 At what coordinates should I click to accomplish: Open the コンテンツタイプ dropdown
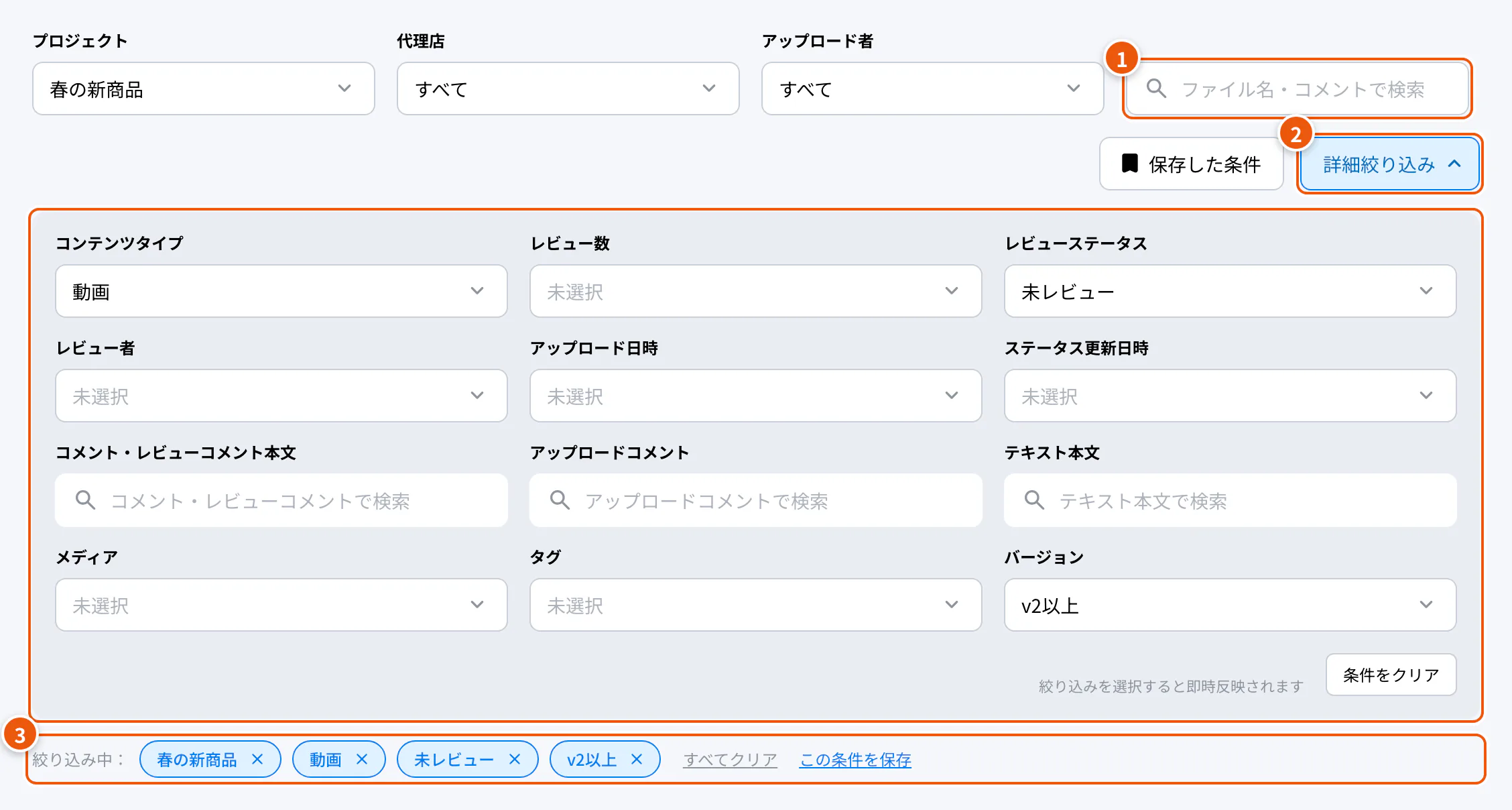pyautogui.click(x=281, y=291)
